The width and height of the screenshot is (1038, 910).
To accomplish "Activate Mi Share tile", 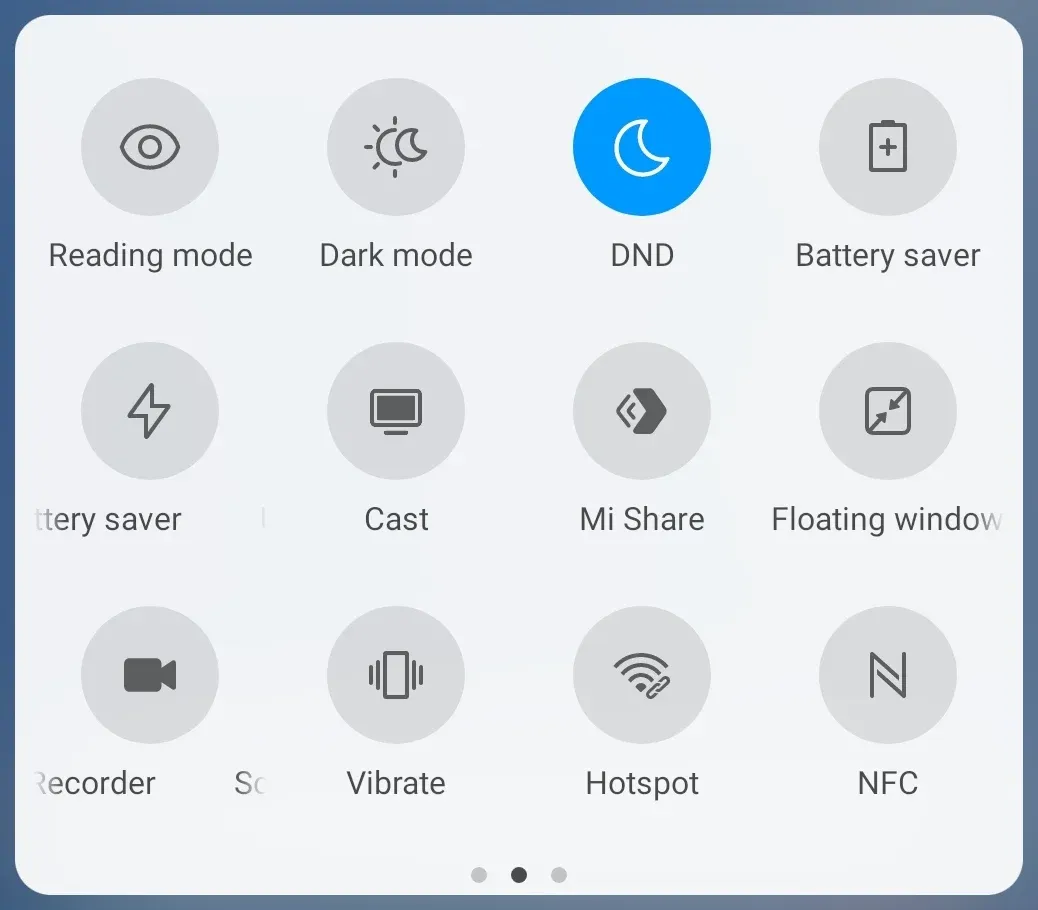I will (642, 411).
